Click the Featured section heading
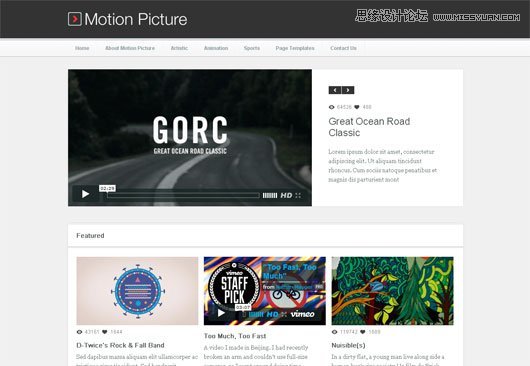The image size is (530, 366). point(90,236)
